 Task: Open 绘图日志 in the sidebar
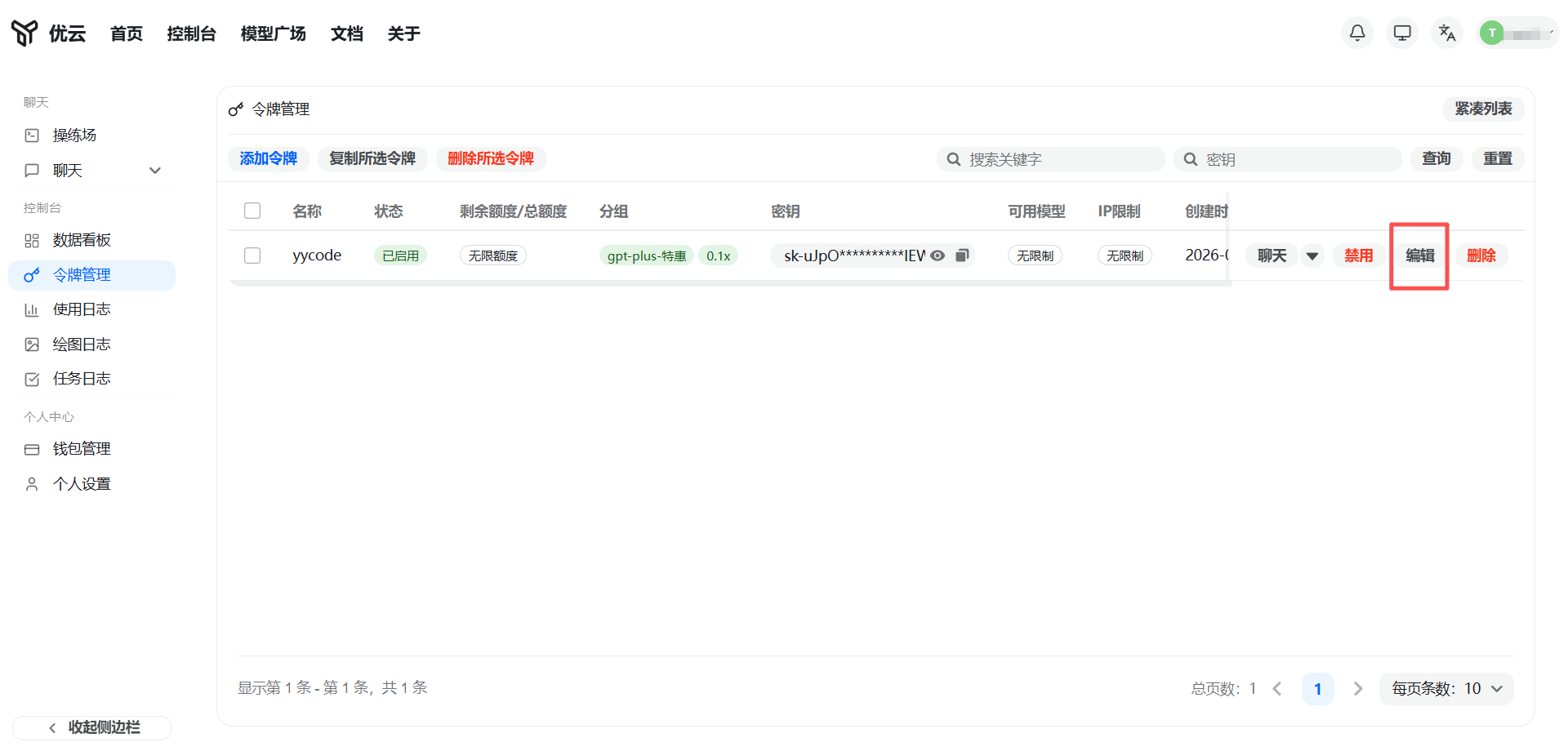pyautogui.click(x=91, y=344)
